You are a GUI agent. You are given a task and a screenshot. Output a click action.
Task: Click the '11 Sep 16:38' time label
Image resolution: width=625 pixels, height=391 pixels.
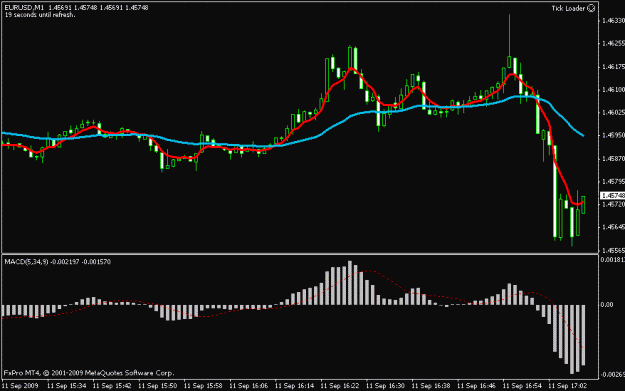pyautogui.click(x=430, y=385)
